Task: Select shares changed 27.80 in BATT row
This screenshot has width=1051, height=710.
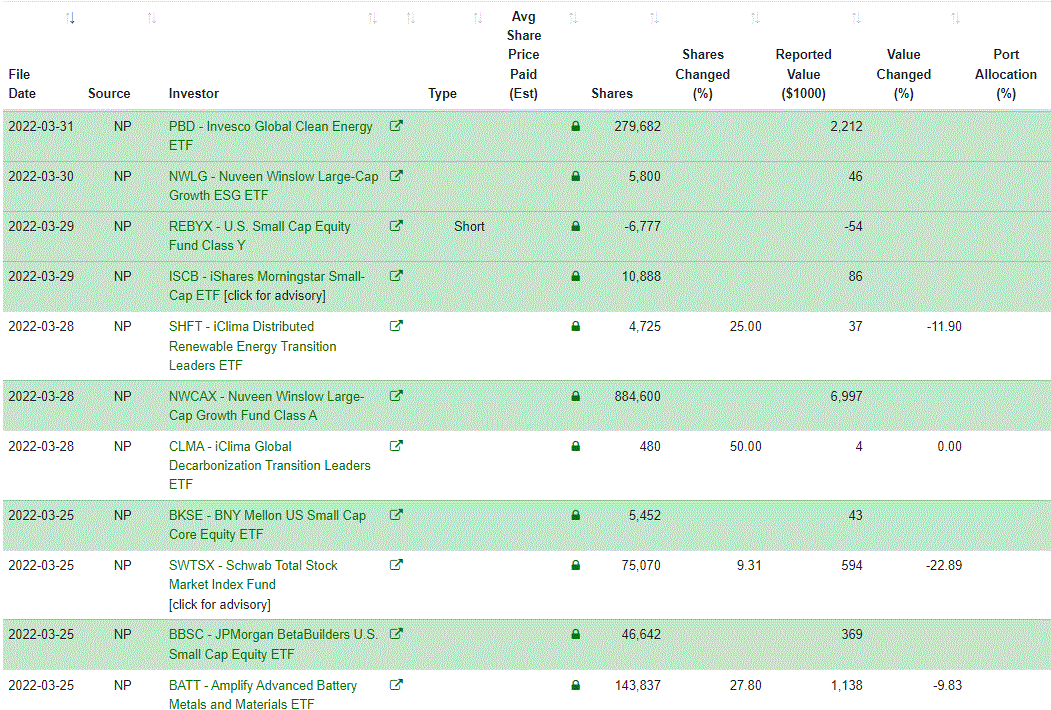Action: click(745, 685)
